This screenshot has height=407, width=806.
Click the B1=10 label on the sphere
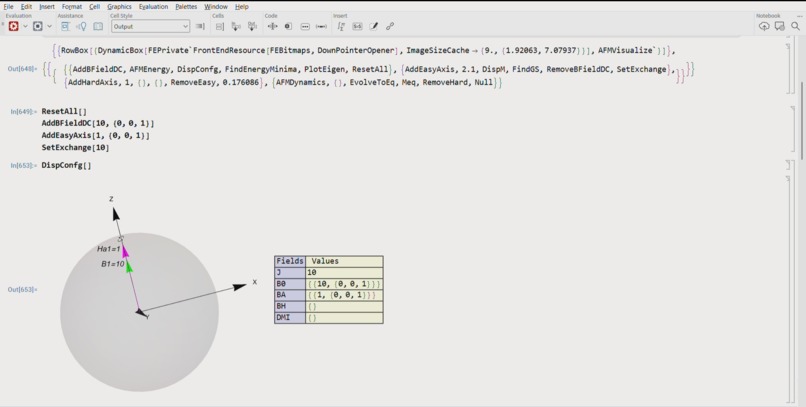tap(113, 264)
